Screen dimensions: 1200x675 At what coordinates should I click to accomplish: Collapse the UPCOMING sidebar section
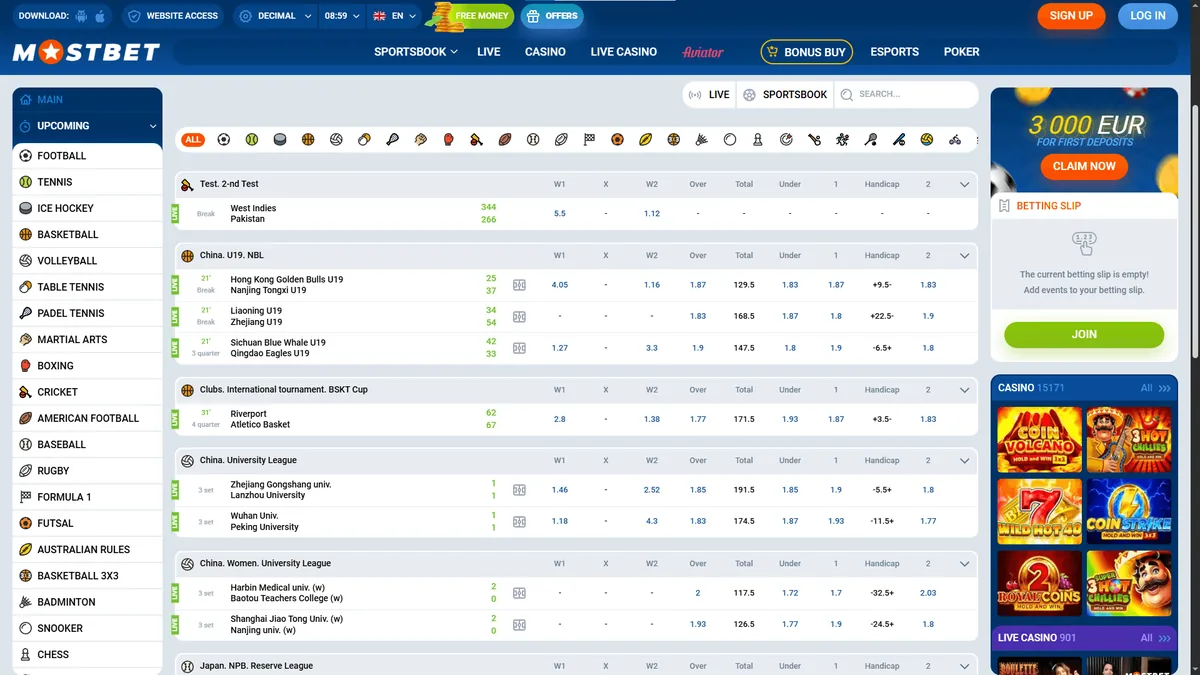click(x=87, y=126)
